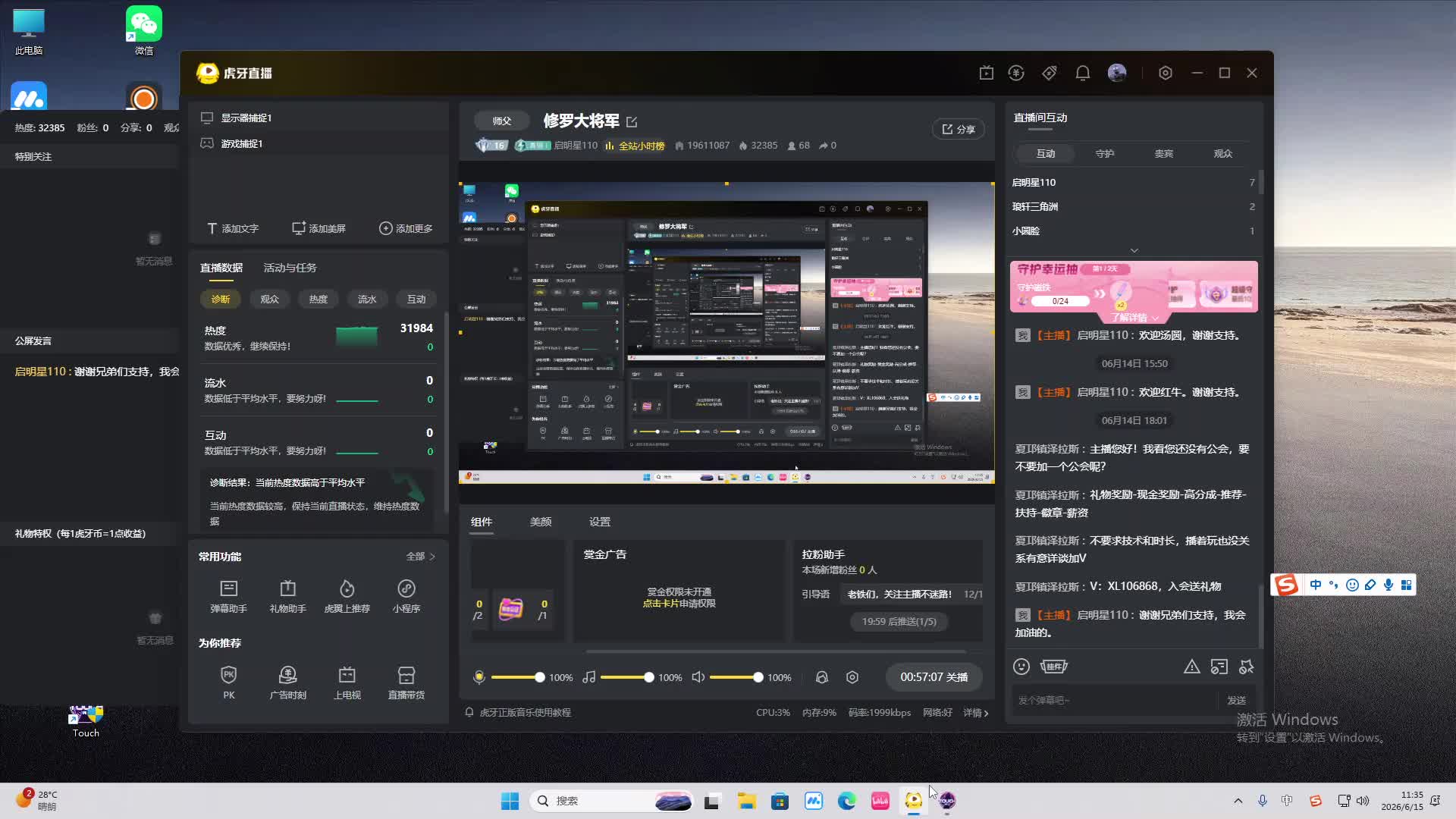1456x819 pixels.
Task: Open the chat message filter settings icon
Action: click(x=1219, y=667)
